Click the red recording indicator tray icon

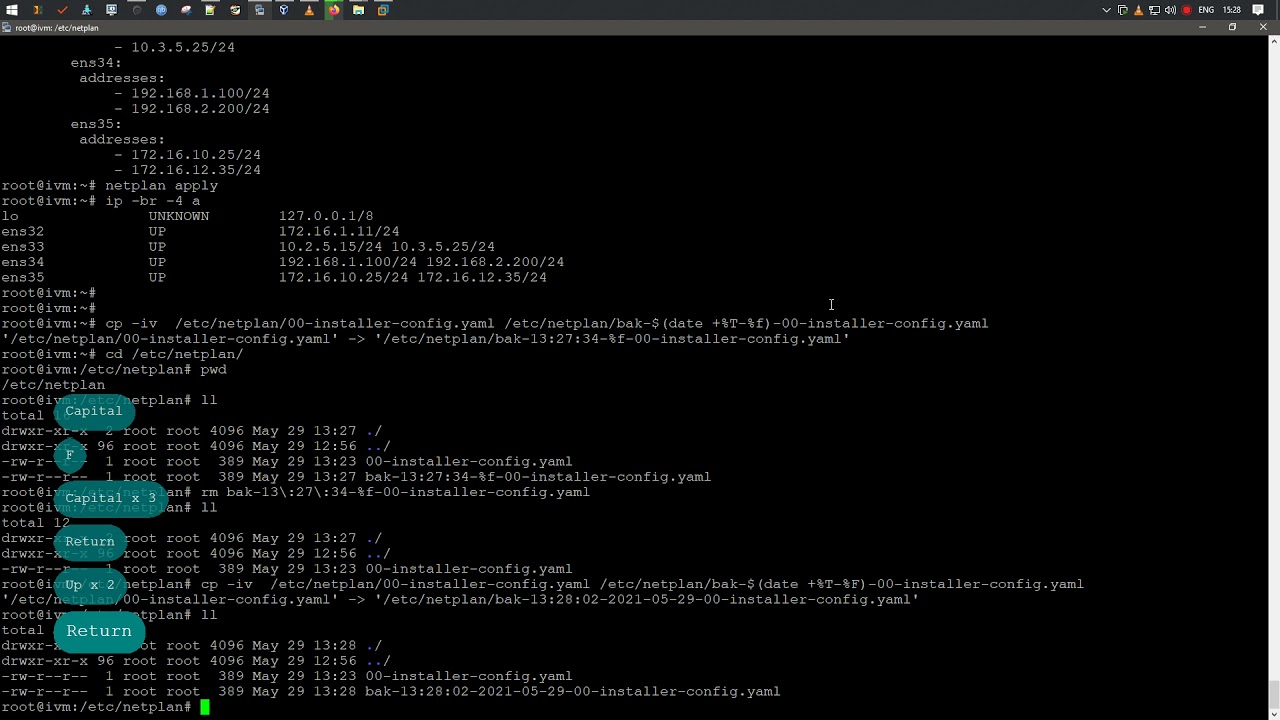click(1187, 10)
